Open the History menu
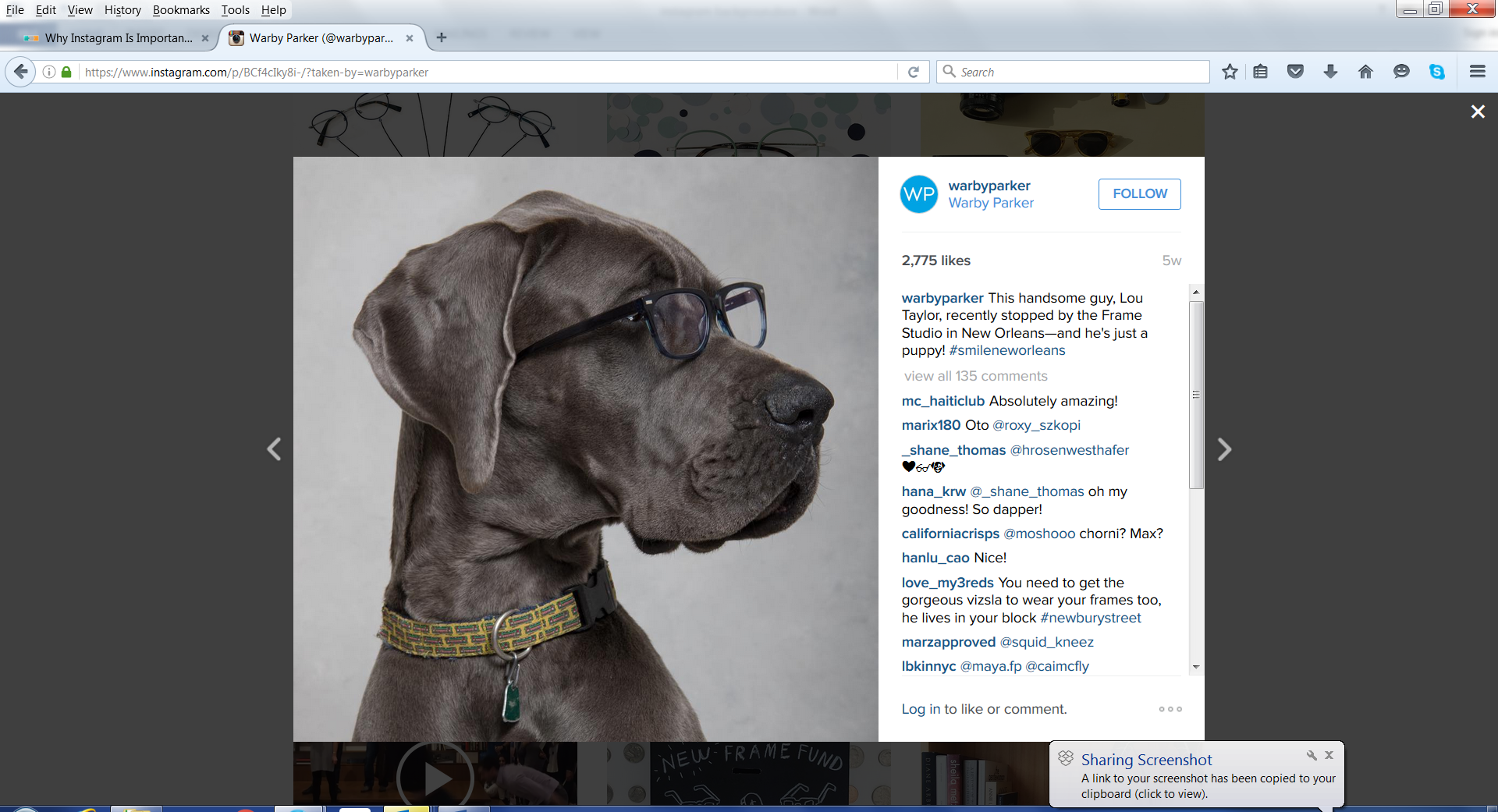This screenshot has height=812, width=1498. pyautogui.click(x=122, y=10)
